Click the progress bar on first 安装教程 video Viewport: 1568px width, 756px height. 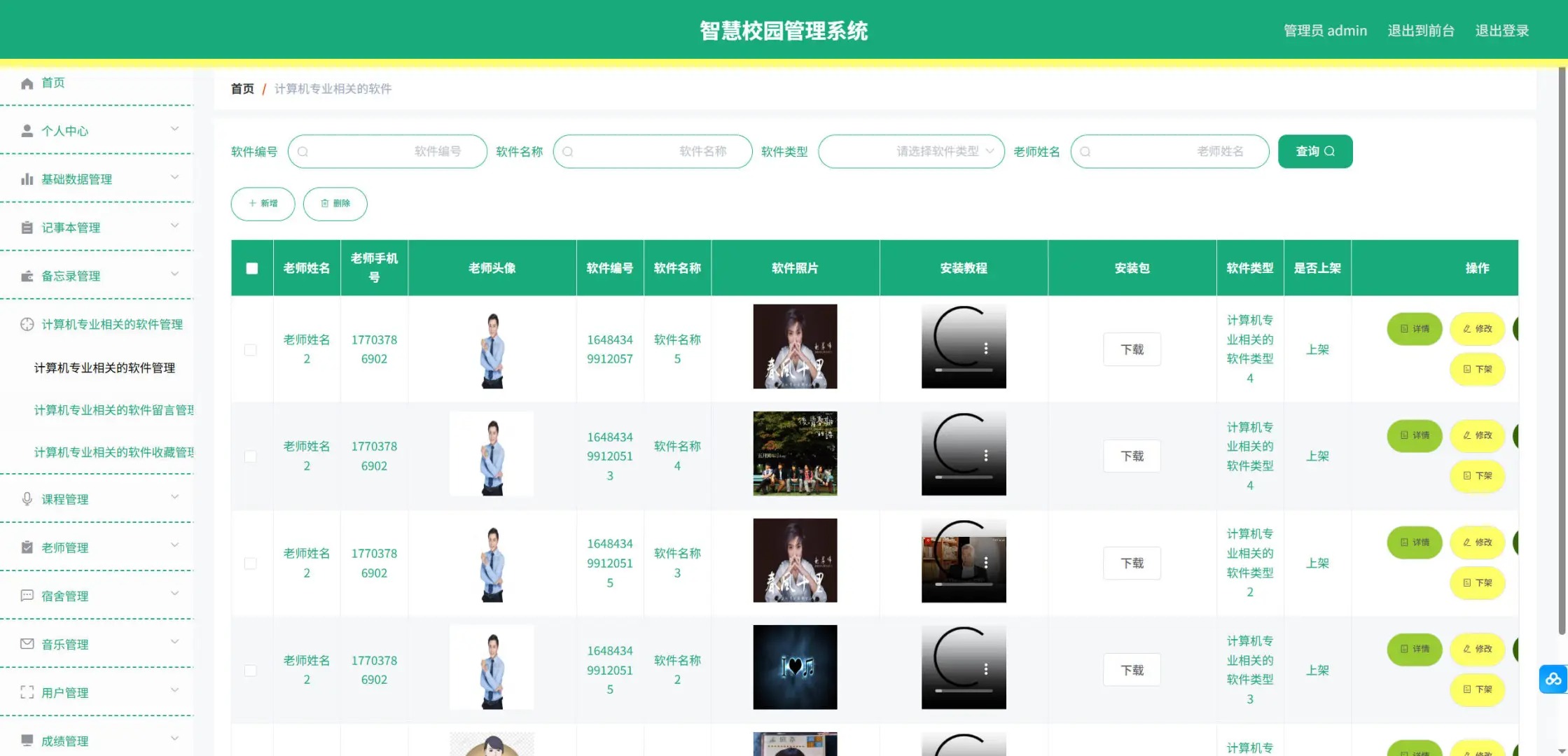(964, 370)
